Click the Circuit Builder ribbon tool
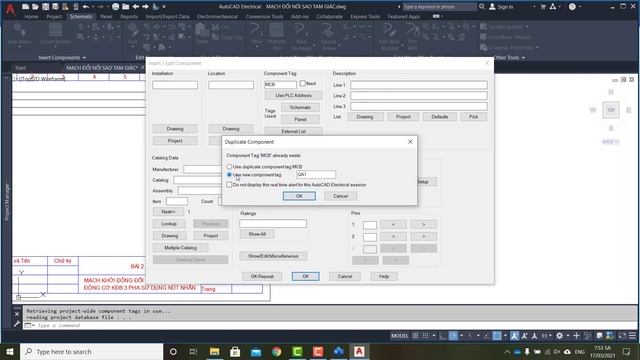This screenshot has height=360, width=640. coord(56,34)
